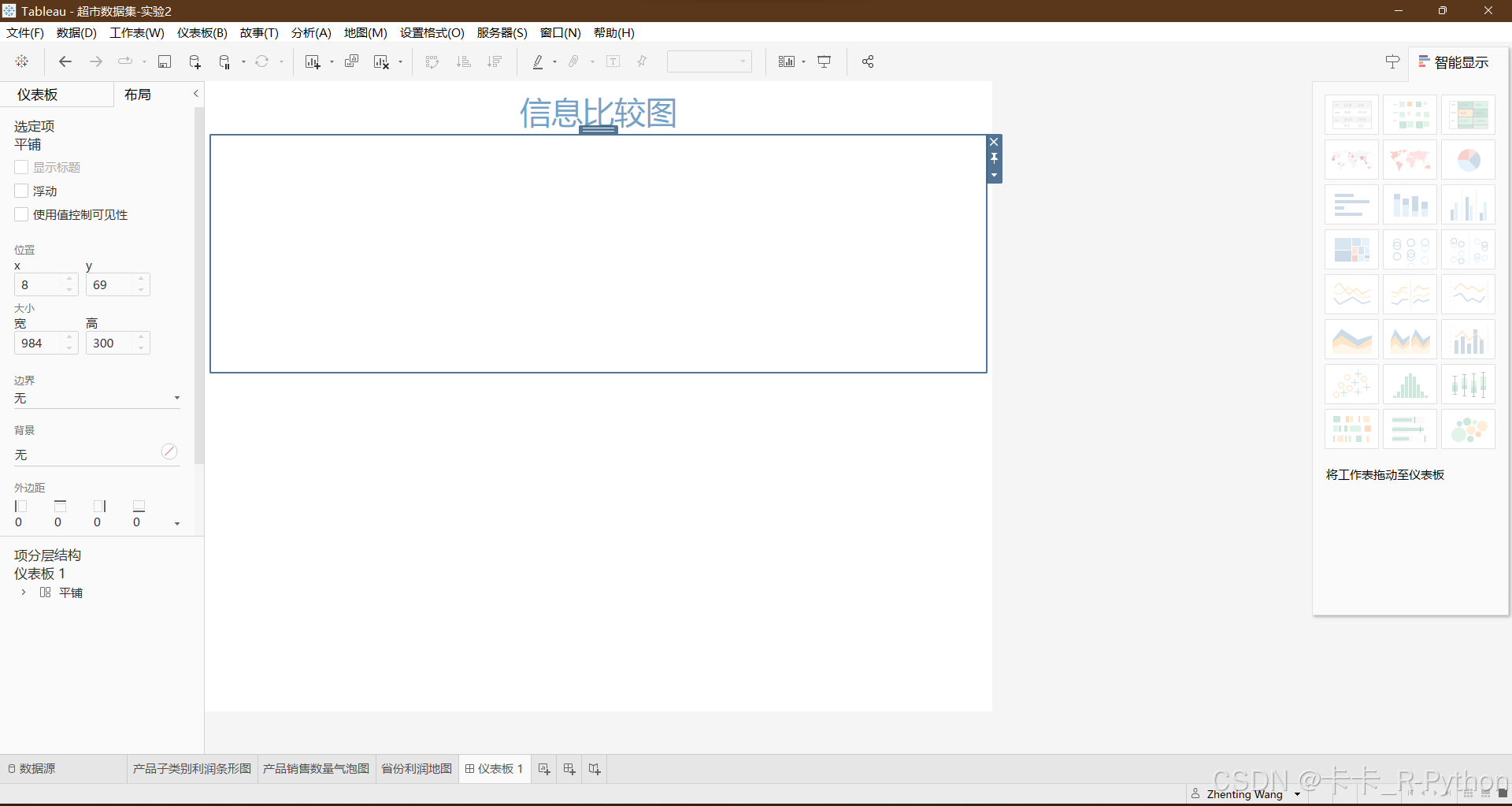Click the Group members paperclip icon
This screenshot has height=806, width=1512.
tap(574, 61)
